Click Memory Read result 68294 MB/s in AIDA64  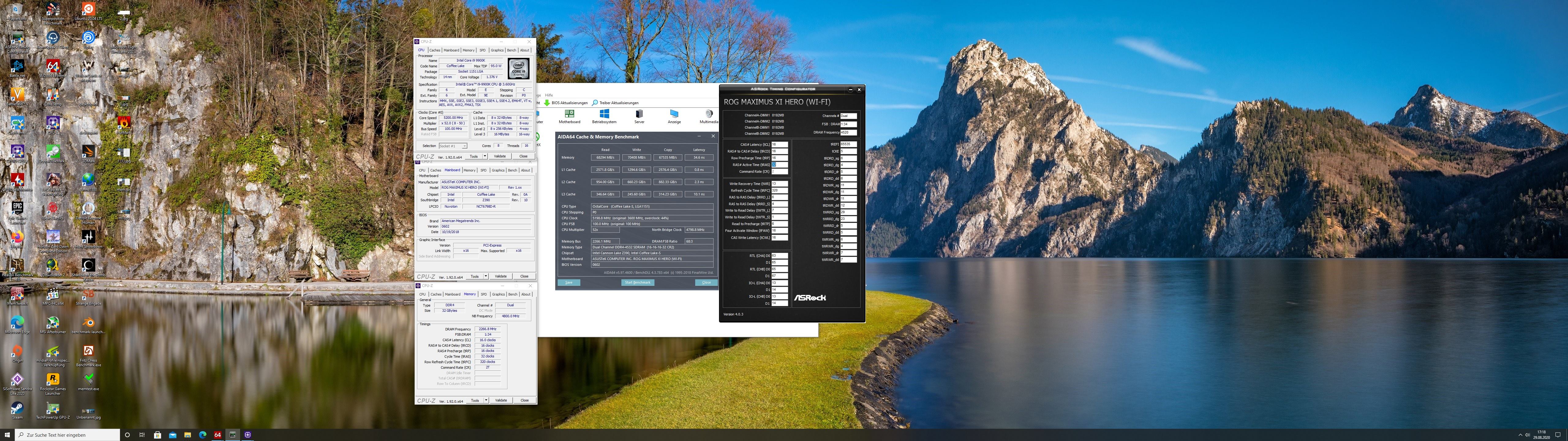(x=605, y=158)
